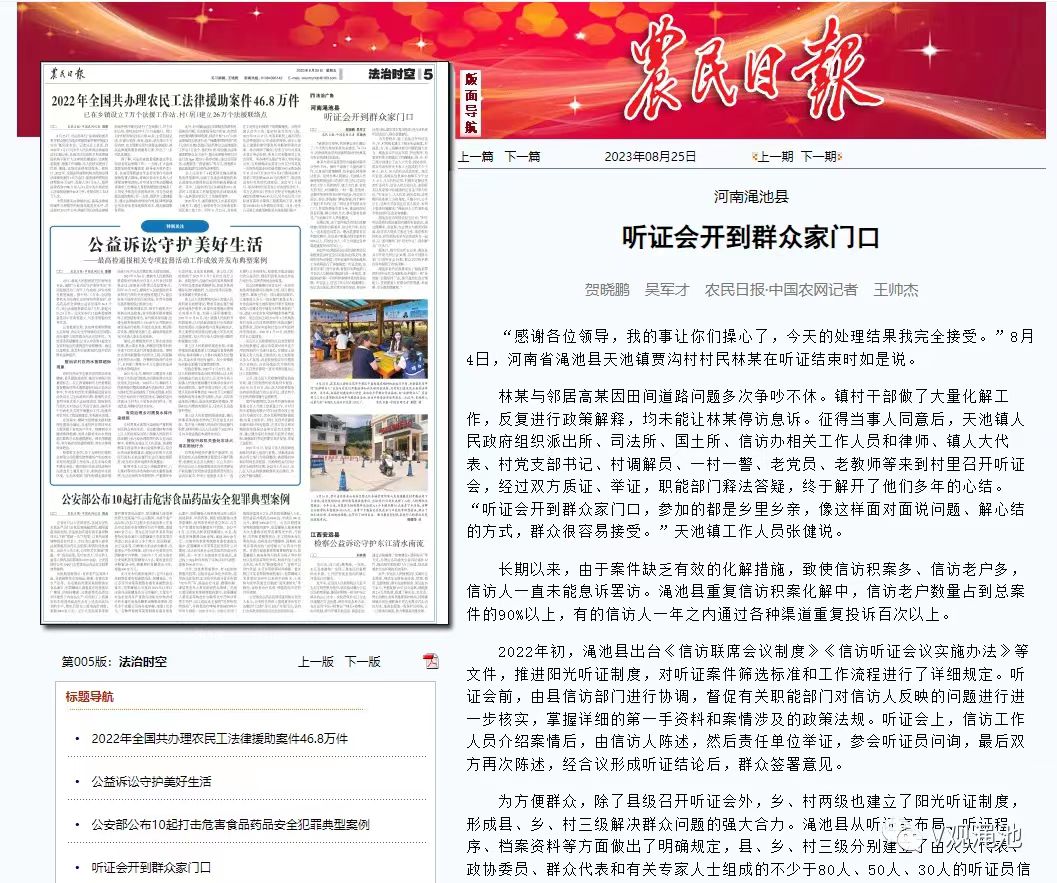Click the 标题导航 section heading

click(90, 697)
